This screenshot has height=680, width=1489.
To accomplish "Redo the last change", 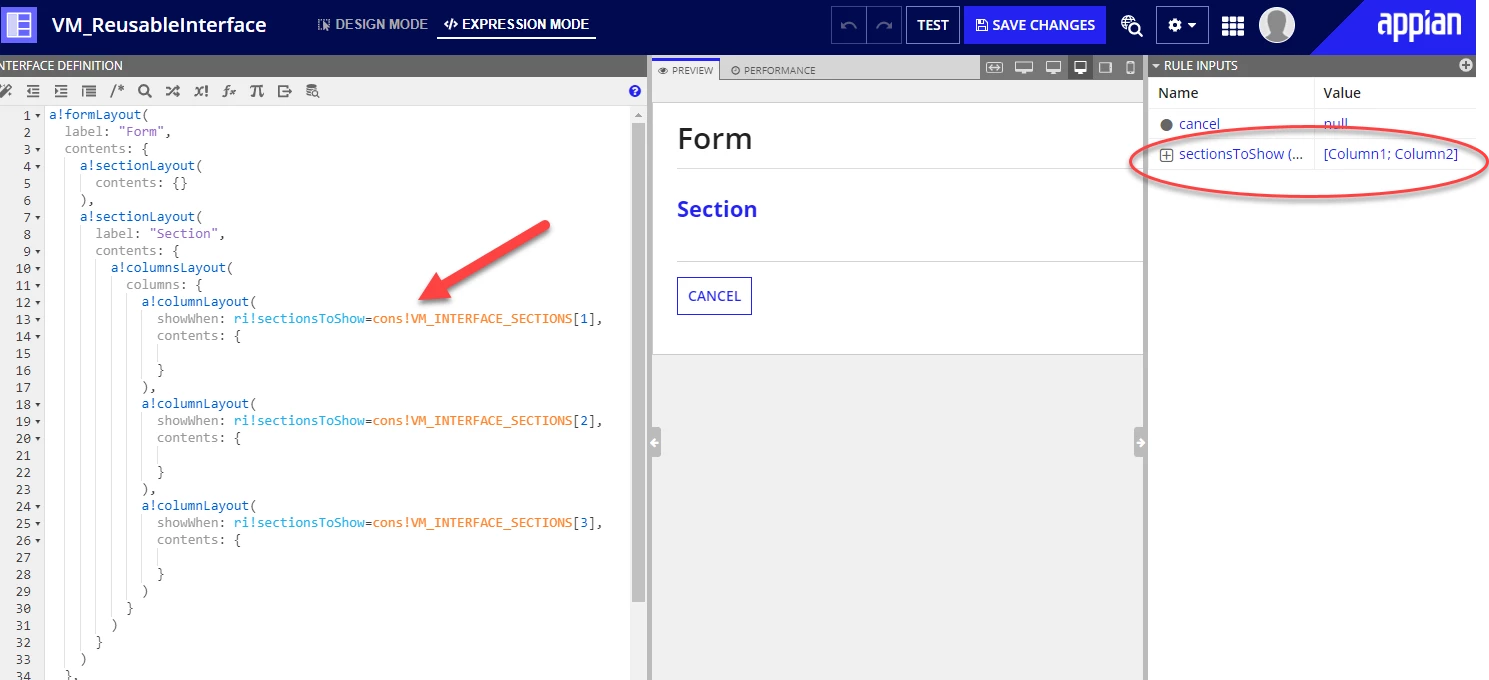I will click(884, 25).
